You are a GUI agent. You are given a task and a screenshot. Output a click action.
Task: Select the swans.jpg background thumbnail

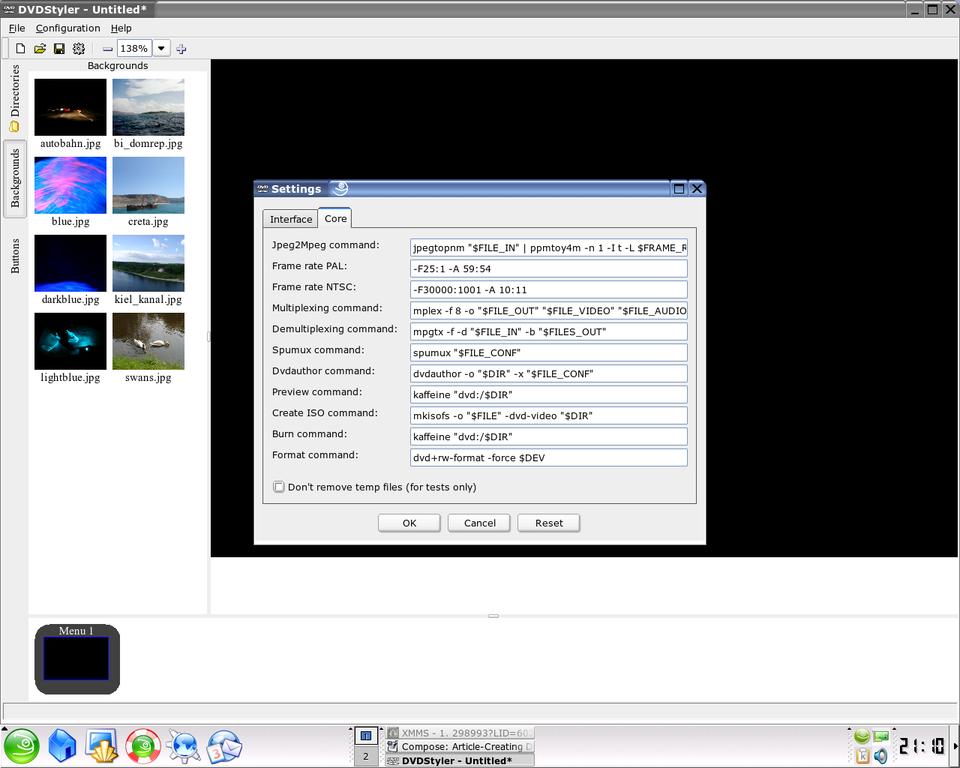point(148,341)
